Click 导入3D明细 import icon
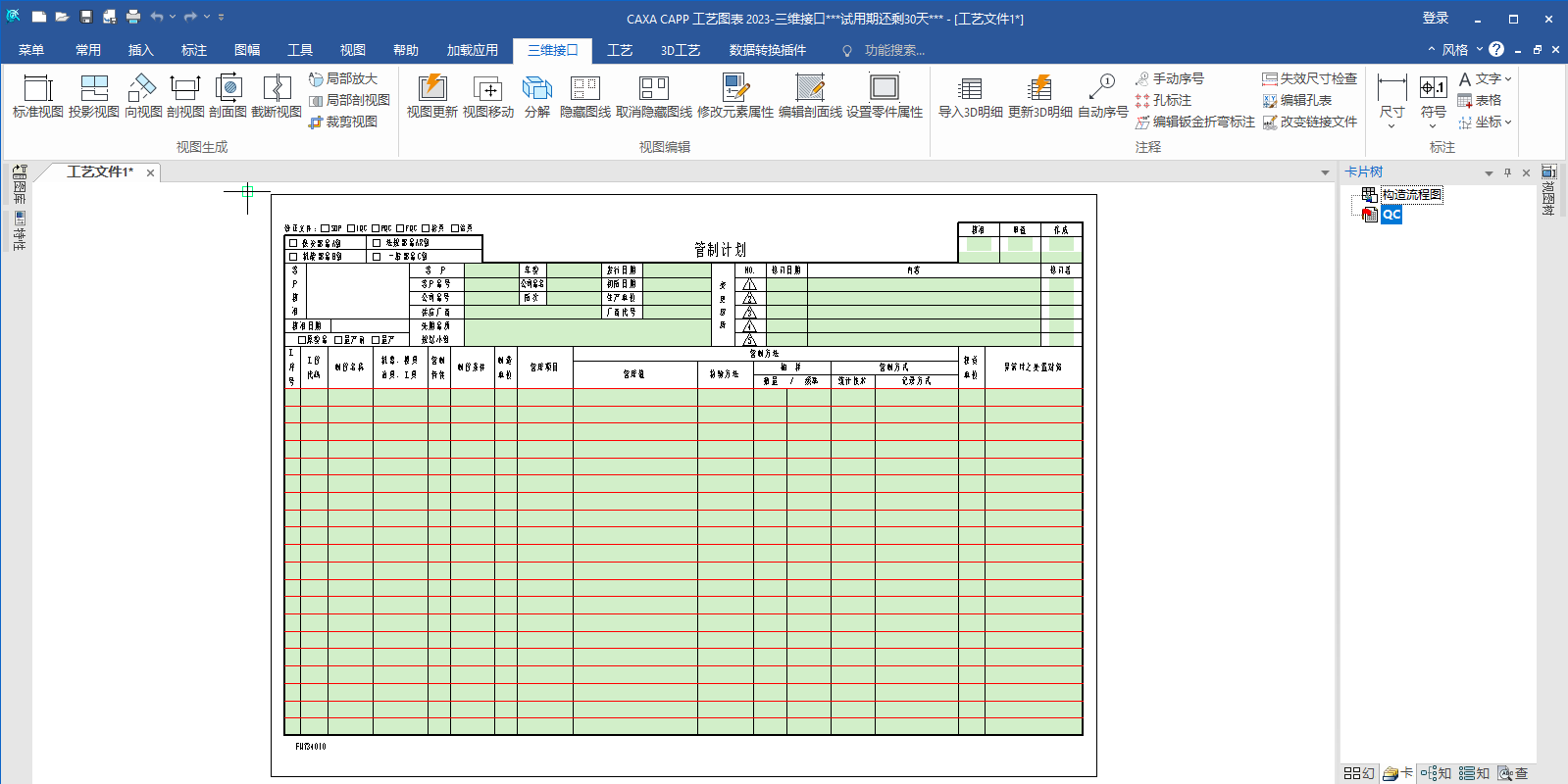 (970, 96)
